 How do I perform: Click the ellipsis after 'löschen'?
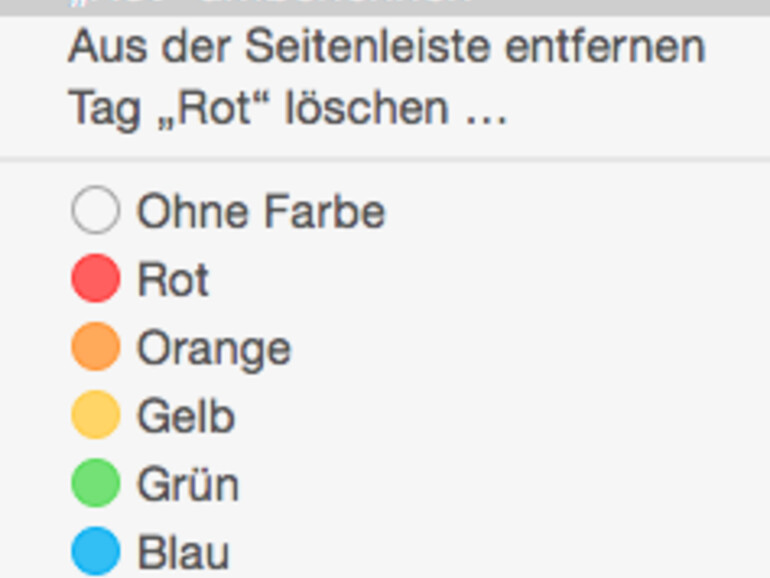click(486, 110)
